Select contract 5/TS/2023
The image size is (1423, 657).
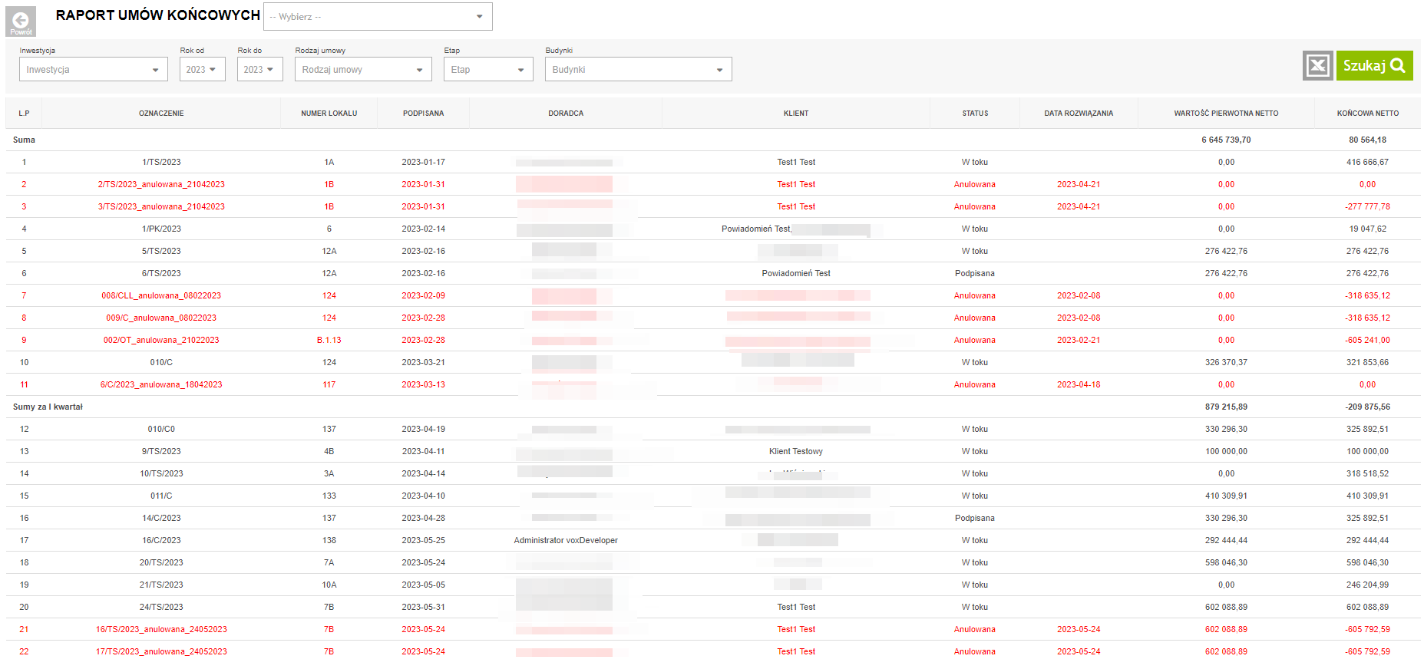tap(161, 251)
